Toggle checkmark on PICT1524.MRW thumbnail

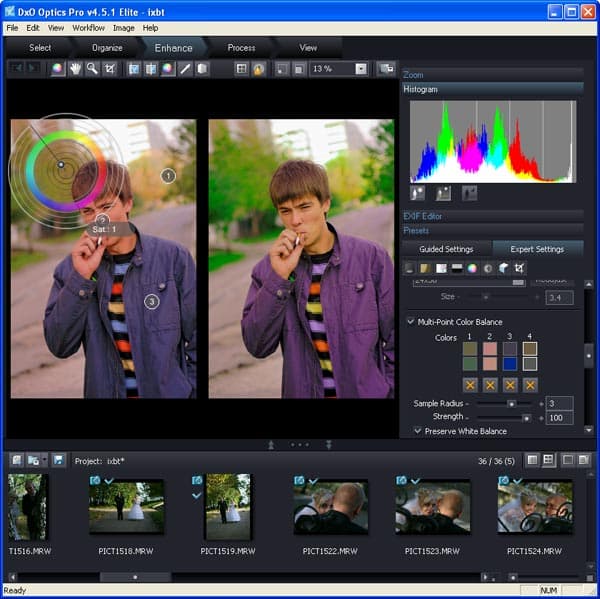[x=518, y=481]
